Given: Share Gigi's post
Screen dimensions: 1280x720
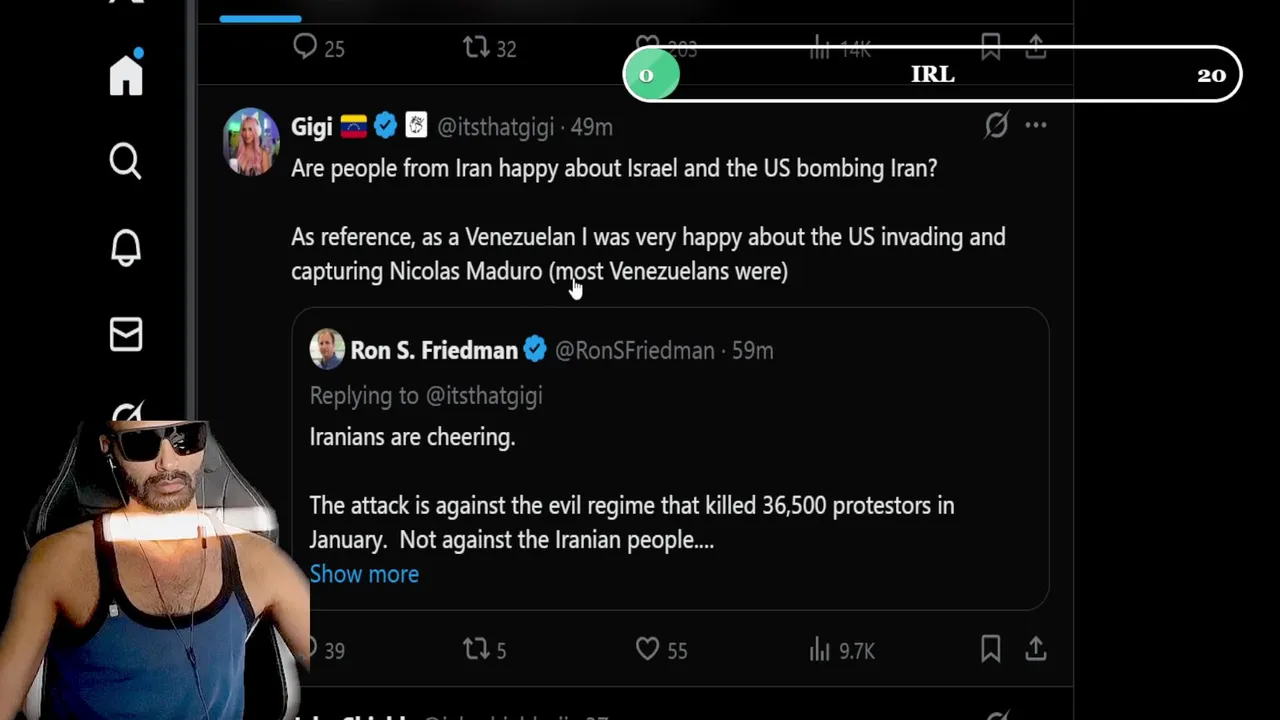Looking at the screenshot, I should pos(1036,650).
